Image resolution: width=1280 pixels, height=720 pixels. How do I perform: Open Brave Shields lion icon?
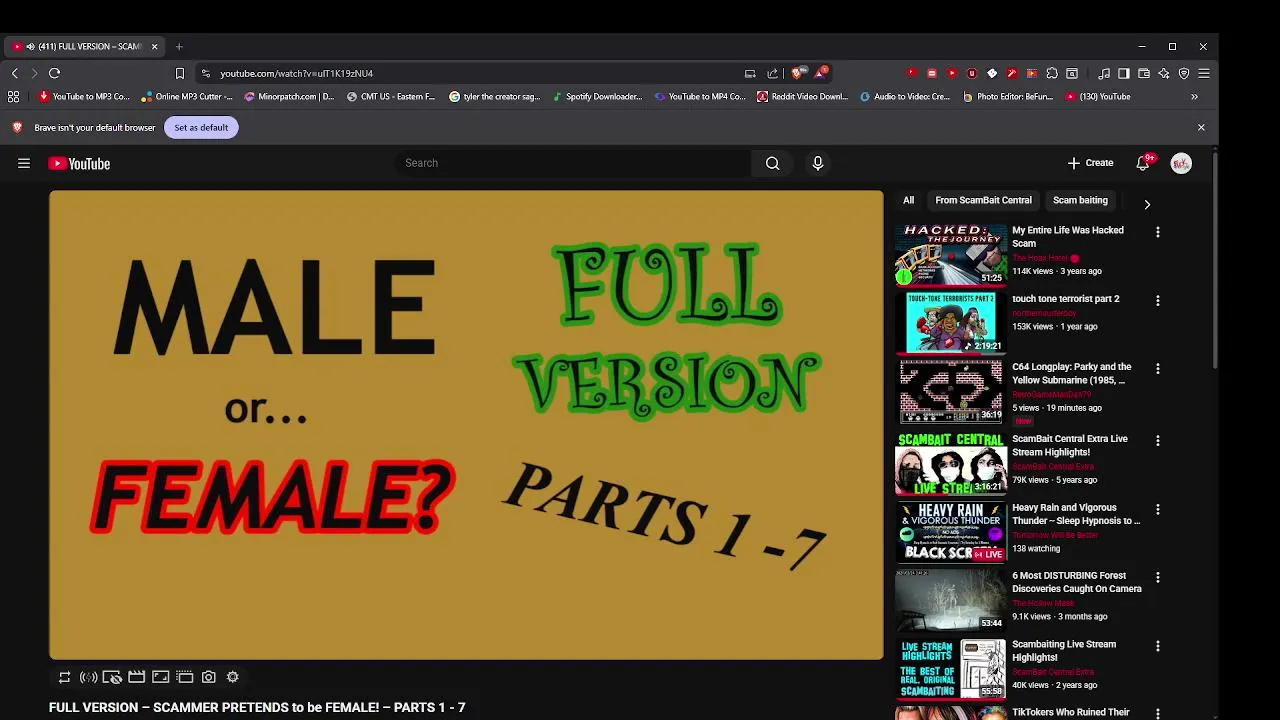pyautogui.click(x=797, y=73)
